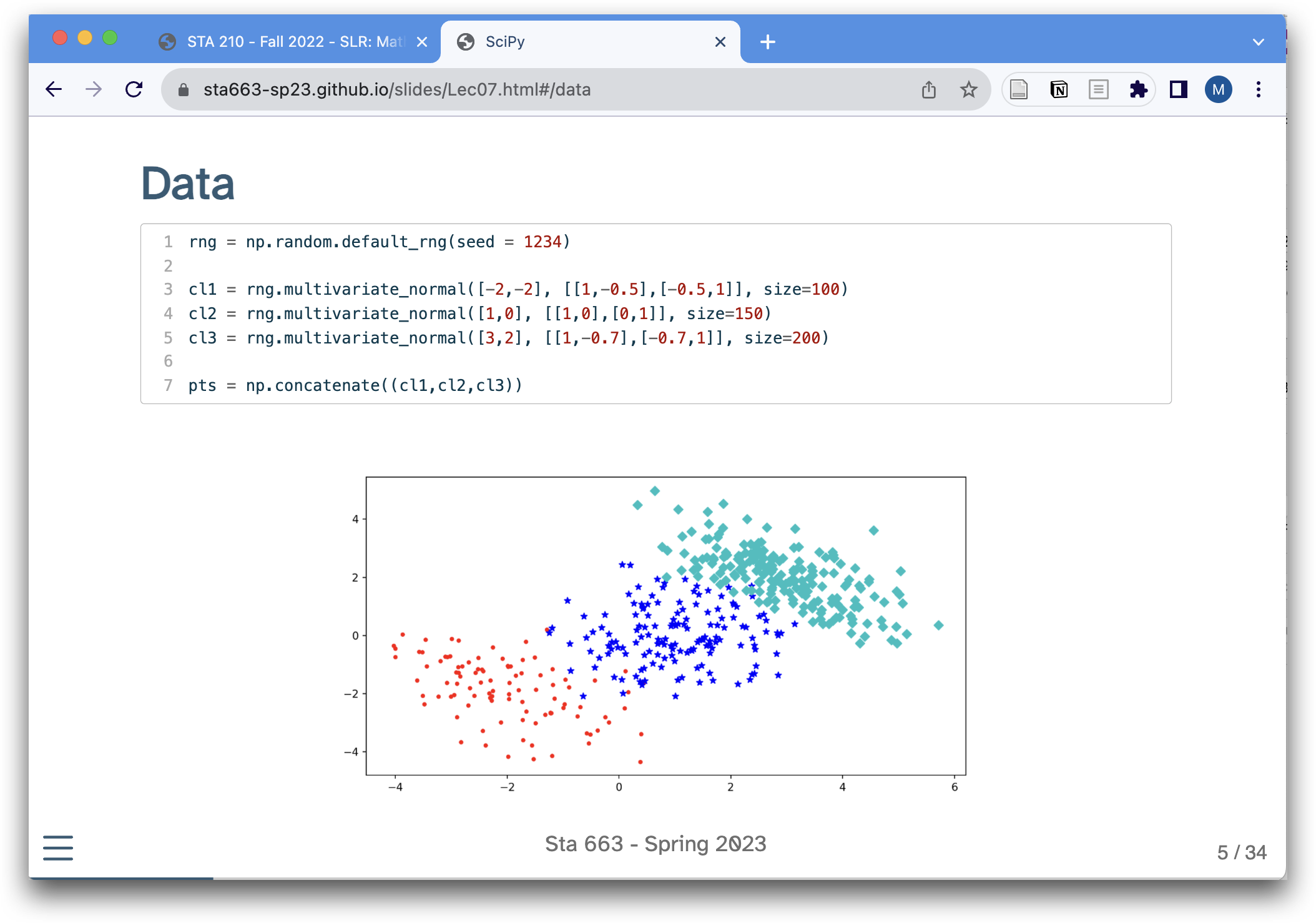Viewport: 1316px width, 923px height.
Task: Bookmark this page with the star
Action: coord(968,90)
